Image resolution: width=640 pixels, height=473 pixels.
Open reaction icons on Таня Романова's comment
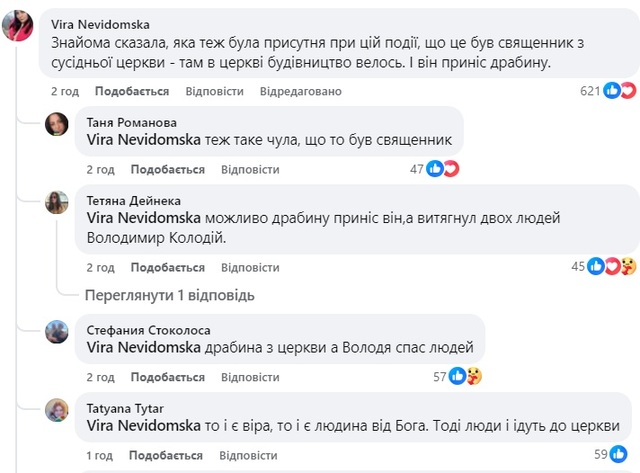pyautogui.click(x=442, y=169)
